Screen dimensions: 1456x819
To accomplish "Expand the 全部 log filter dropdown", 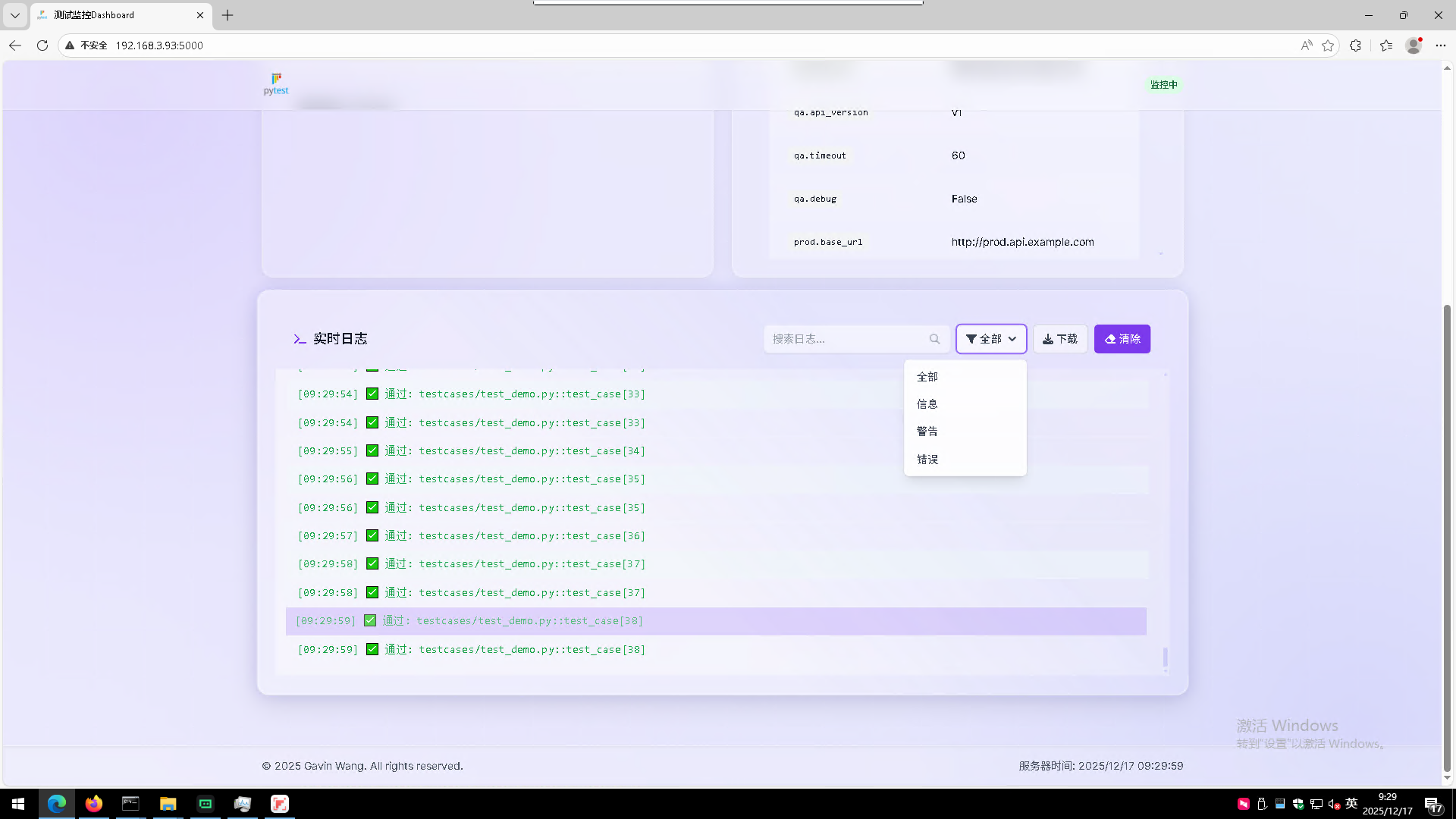I will point(991,339).
